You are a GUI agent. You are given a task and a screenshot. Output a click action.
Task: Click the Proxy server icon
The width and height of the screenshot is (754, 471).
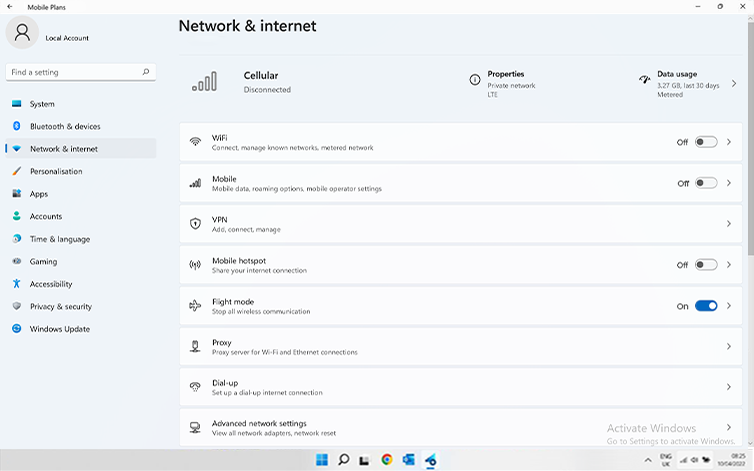pos(195,347)
